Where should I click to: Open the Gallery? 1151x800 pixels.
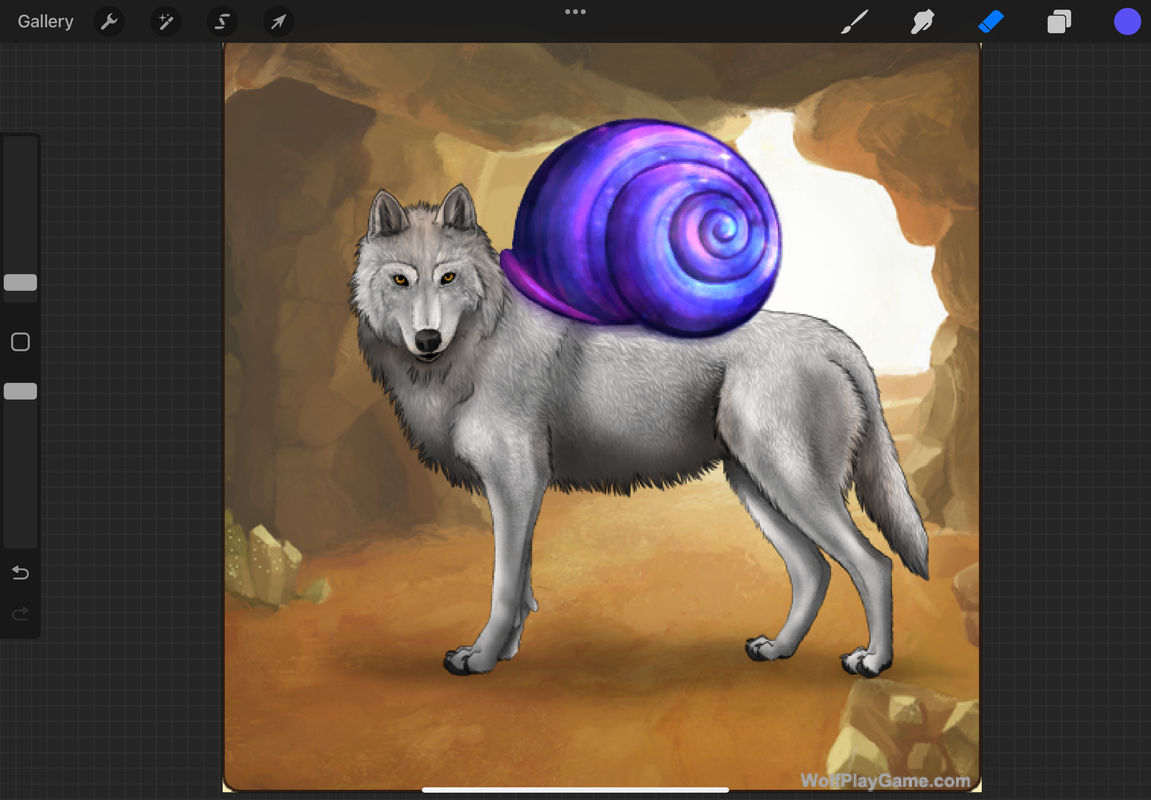[46, 21]
